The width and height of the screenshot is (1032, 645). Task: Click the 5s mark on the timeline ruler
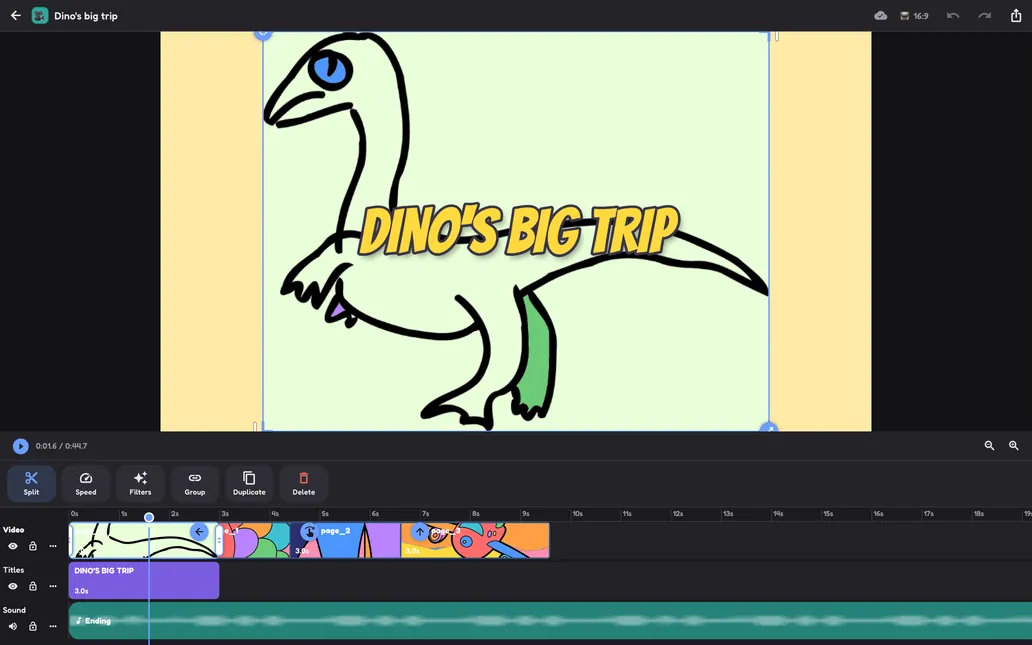click(x=324, y=514)
